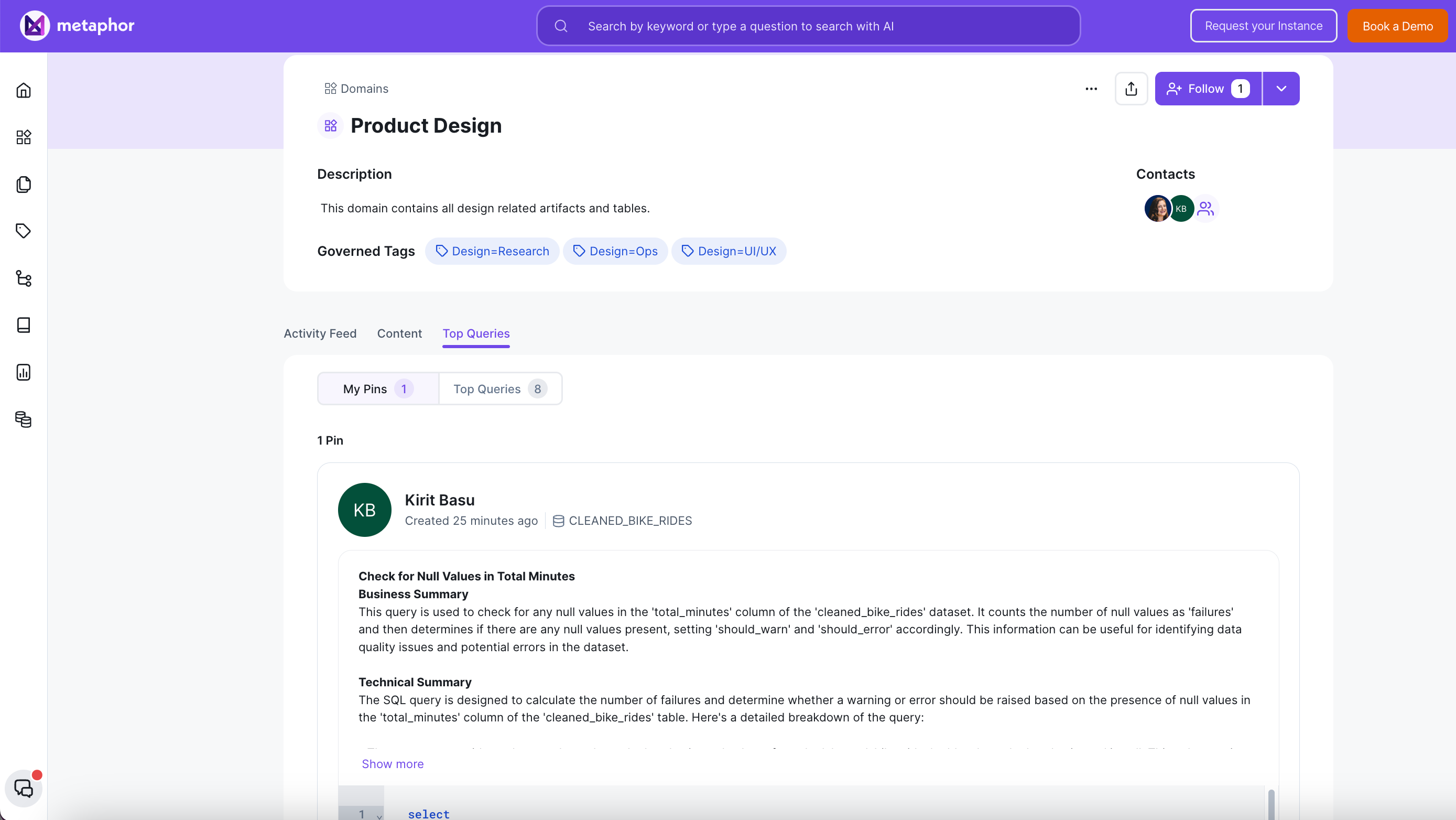The width and height of the screenshot is (1456, 820).
Task: Click the 'Created 25 minutes ago' text
Action: pyautogui.click(x=471, y=521)
